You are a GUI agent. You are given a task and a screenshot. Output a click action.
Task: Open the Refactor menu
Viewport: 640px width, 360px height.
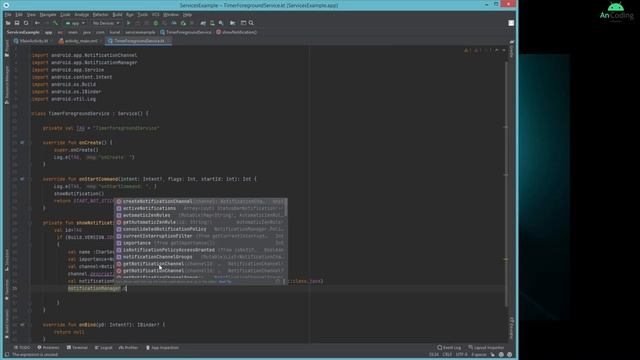100,15
